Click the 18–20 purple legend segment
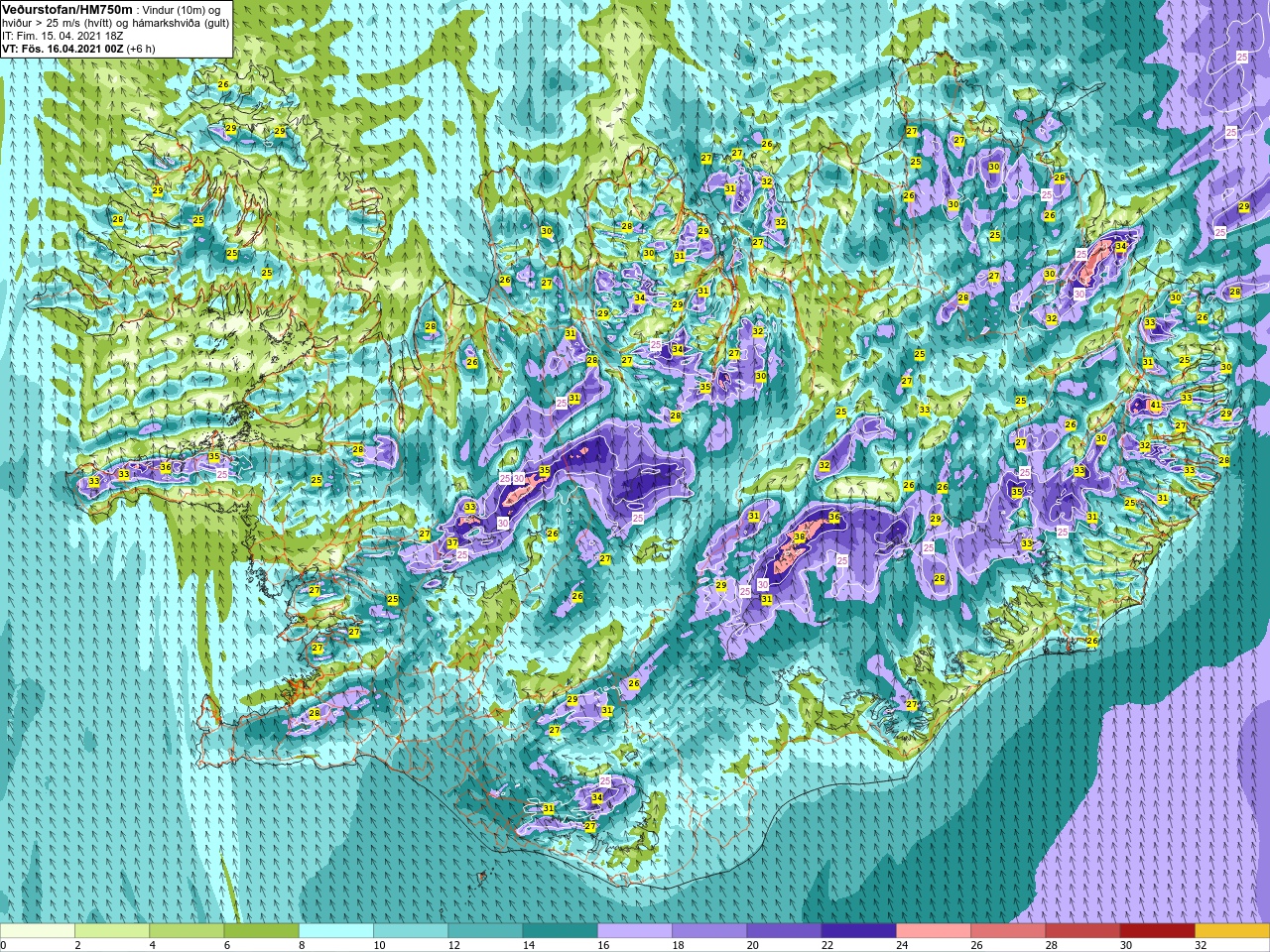 pos(709,930)
